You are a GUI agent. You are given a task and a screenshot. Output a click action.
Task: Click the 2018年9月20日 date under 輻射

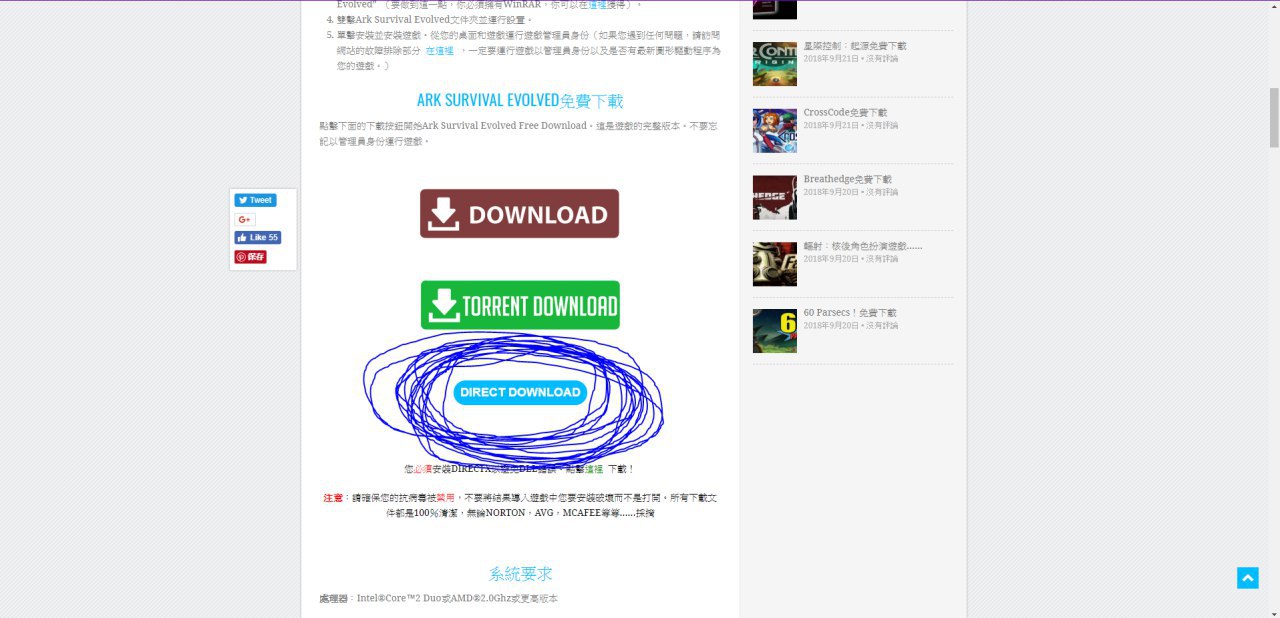(830, 259)
